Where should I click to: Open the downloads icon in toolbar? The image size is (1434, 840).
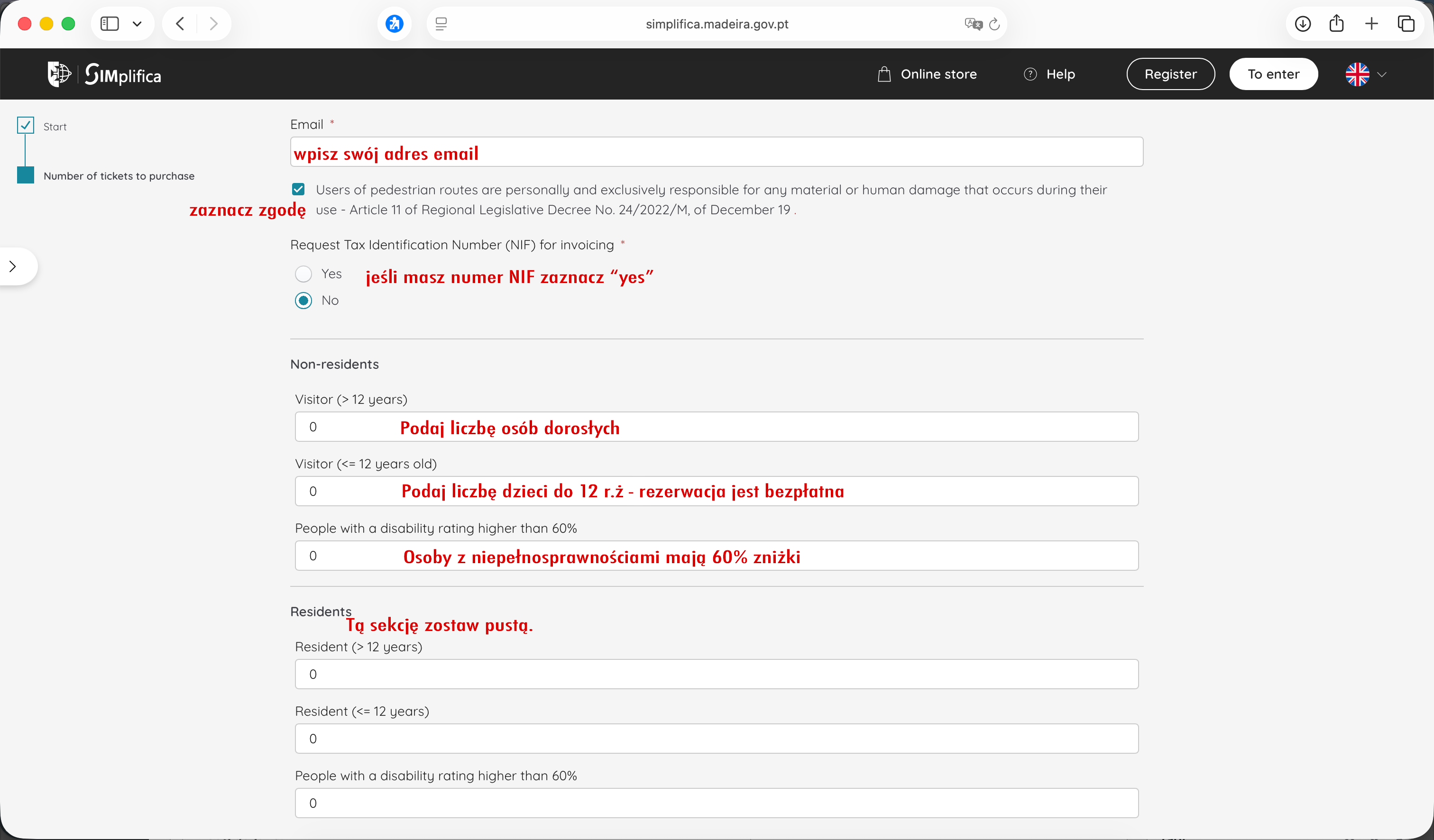(1303, 24)
